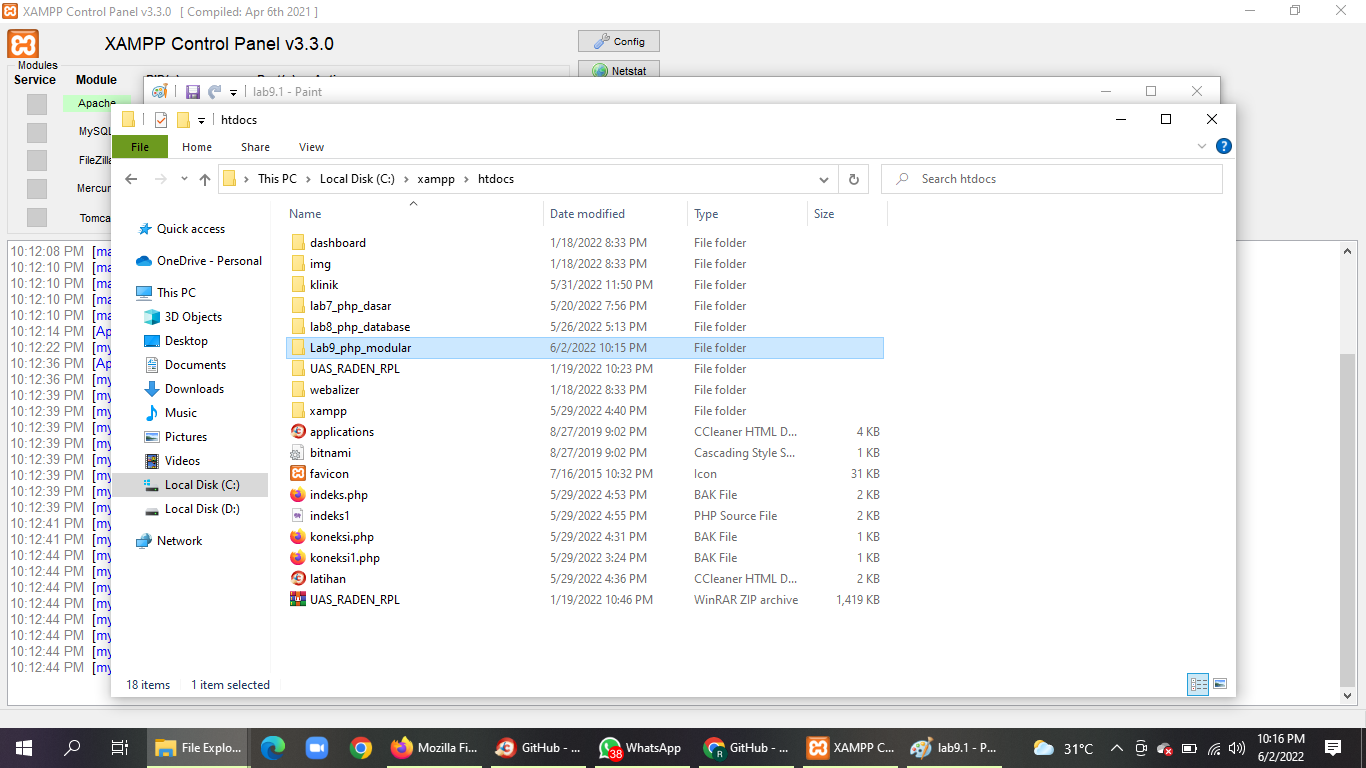Open Downloads in navigation pane
1366x768 pixels.
coord(194,389)
